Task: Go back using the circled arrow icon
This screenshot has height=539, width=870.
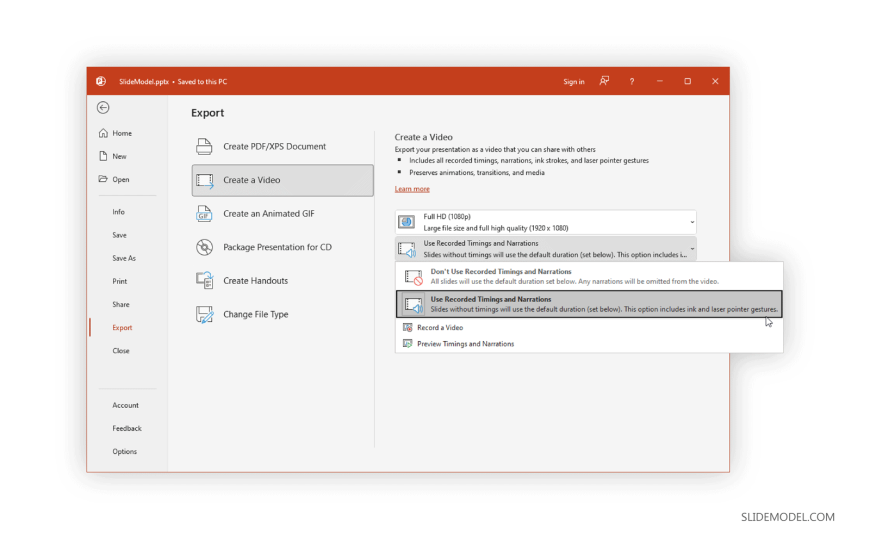Action: click(x=103, y=108)
